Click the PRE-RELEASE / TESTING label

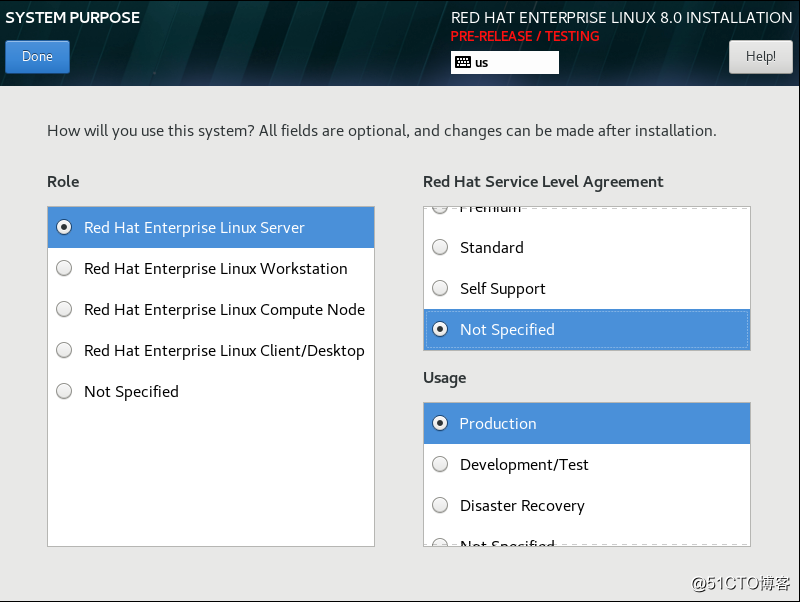[x=524, y=36]
